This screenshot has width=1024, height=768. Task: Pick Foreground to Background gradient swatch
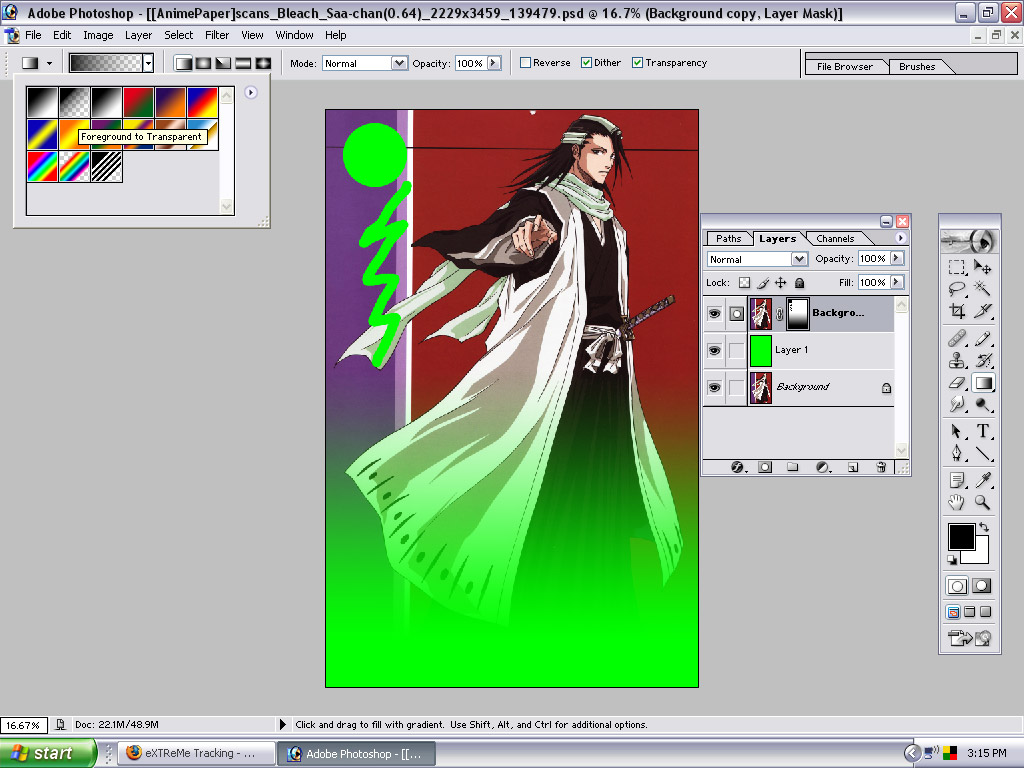tap(42, 103)
